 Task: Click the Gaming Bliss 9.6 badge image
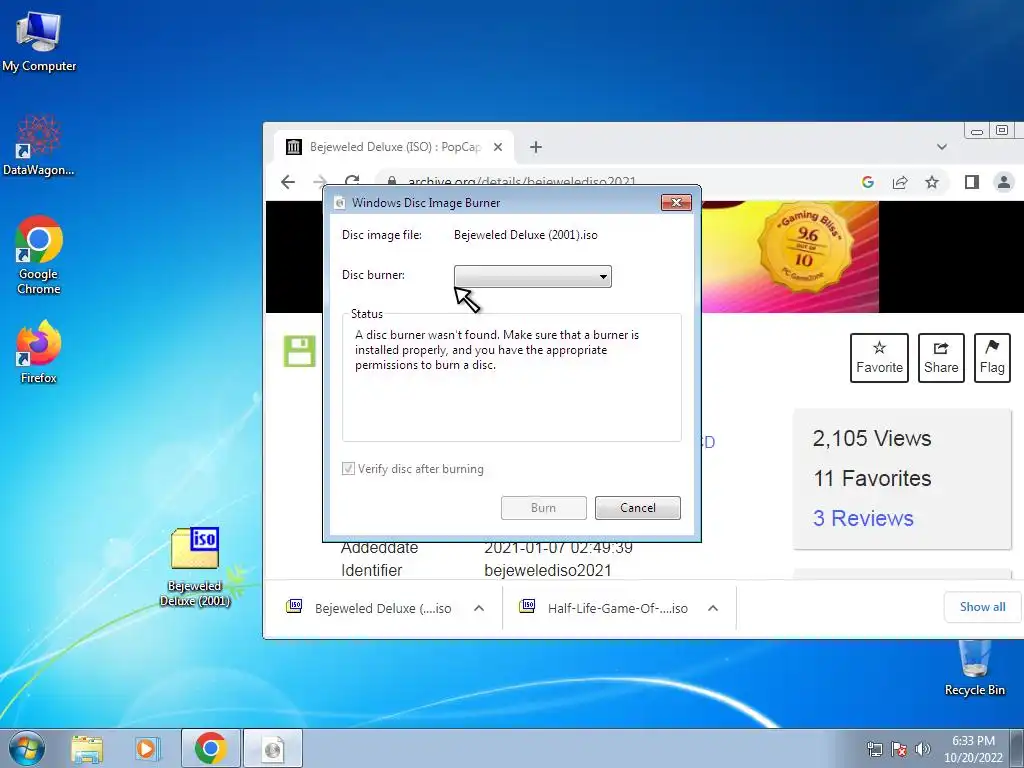point(806,248)
